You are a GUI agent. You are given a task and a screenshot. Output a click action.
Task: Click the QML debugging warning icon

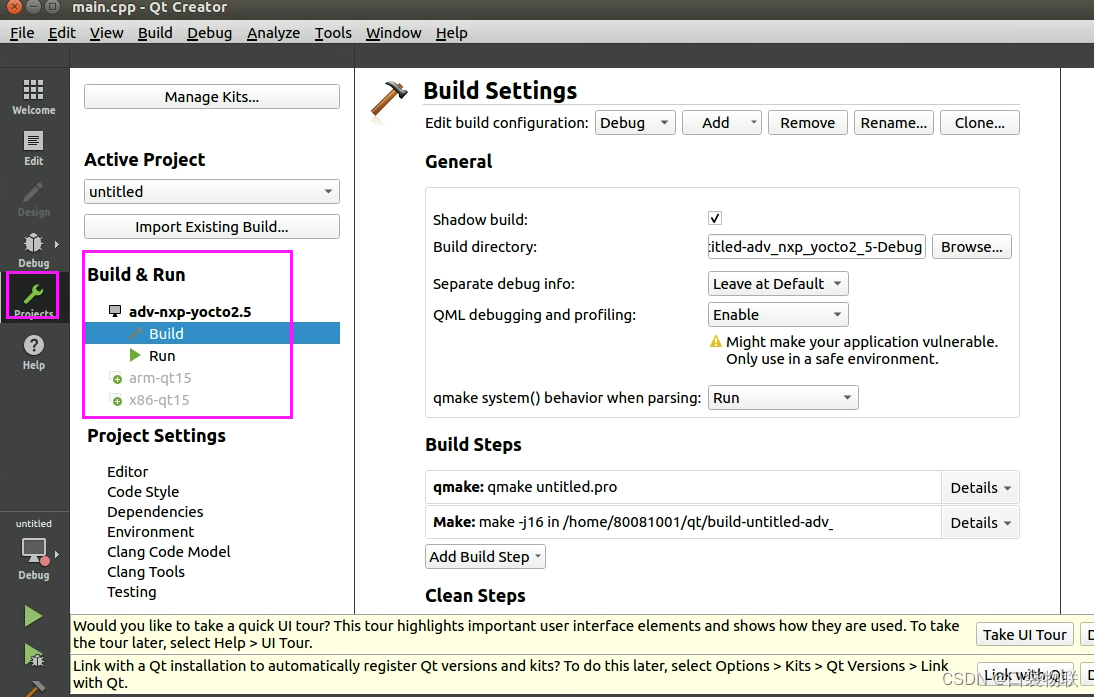pos(716,342)
